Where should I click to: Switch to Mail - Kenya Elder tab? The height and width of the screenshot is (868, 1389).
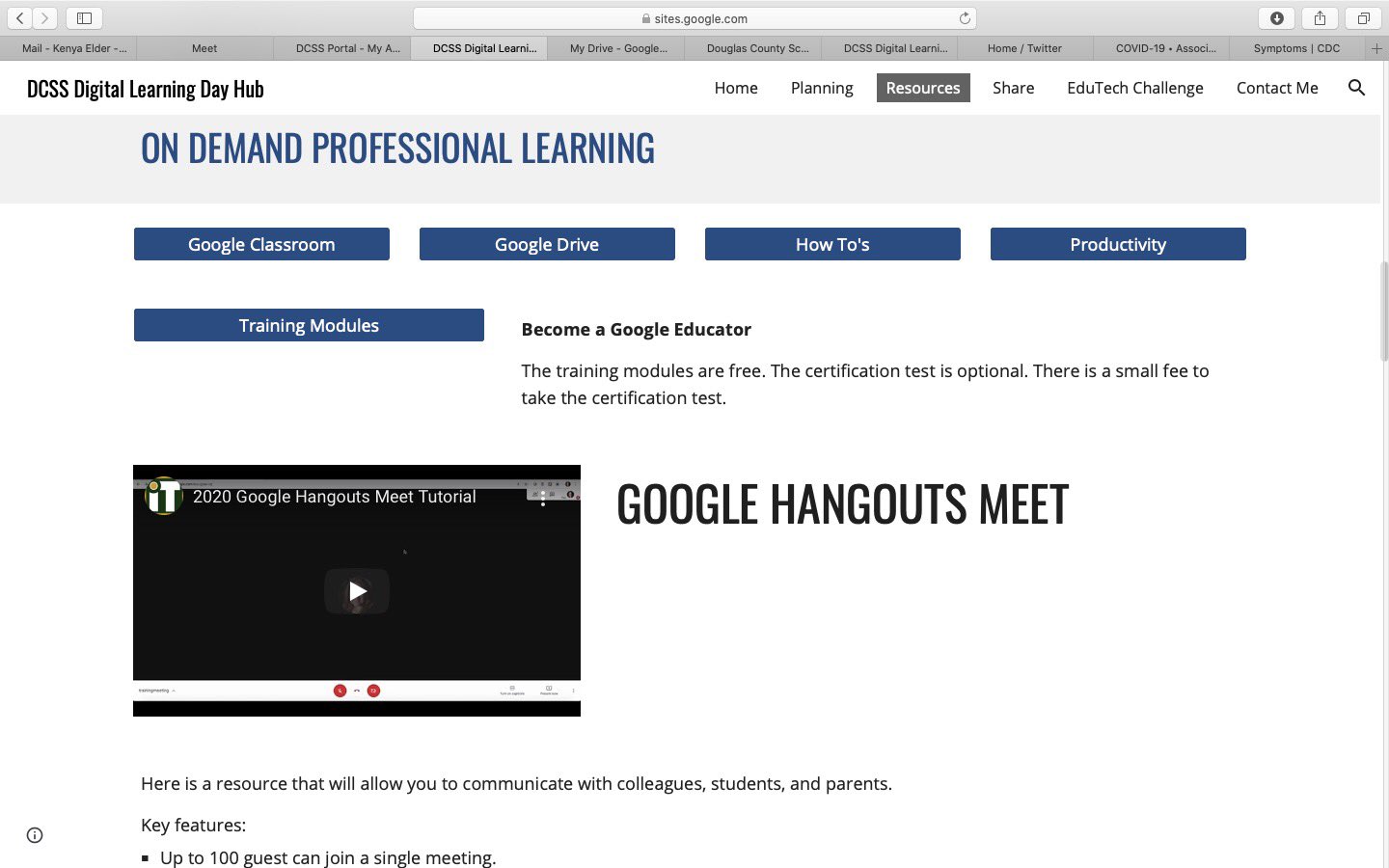(x=68, y=48)
